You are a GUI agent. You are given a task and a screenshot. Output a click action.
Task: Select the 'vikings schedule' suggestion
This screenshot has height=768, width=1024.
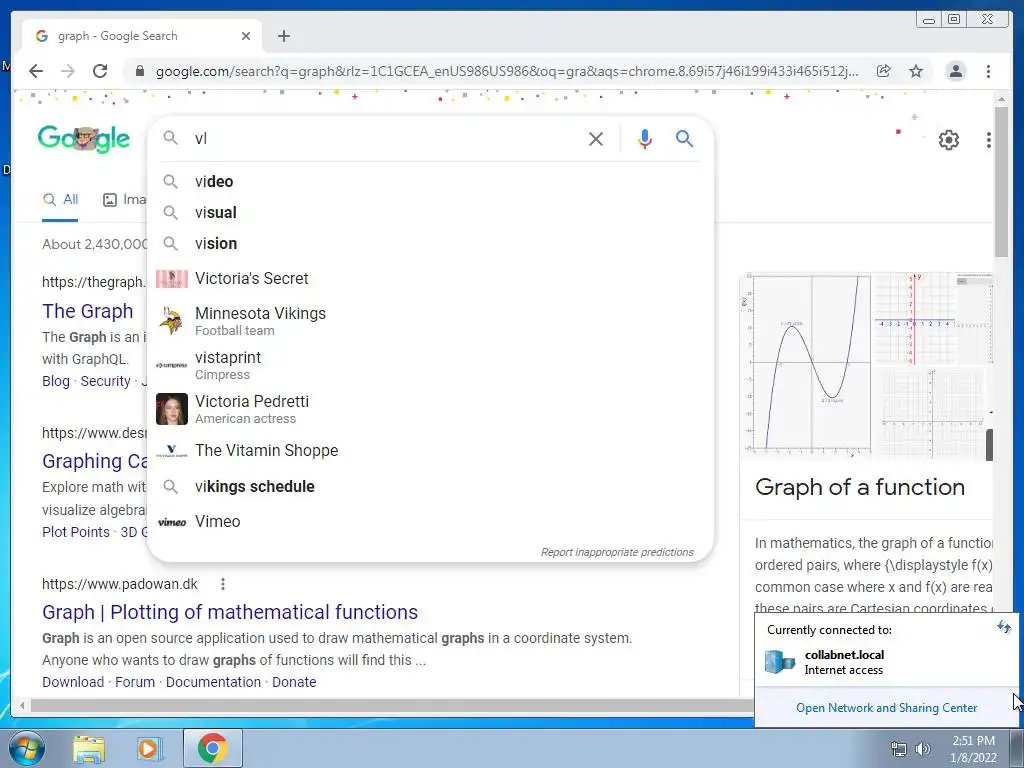coord(430,487)
